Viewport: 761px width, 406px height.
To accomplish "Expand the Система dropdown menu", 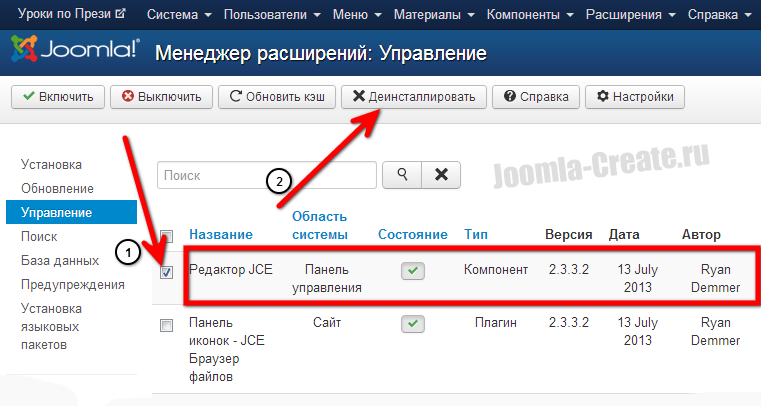I will point(179,16).
